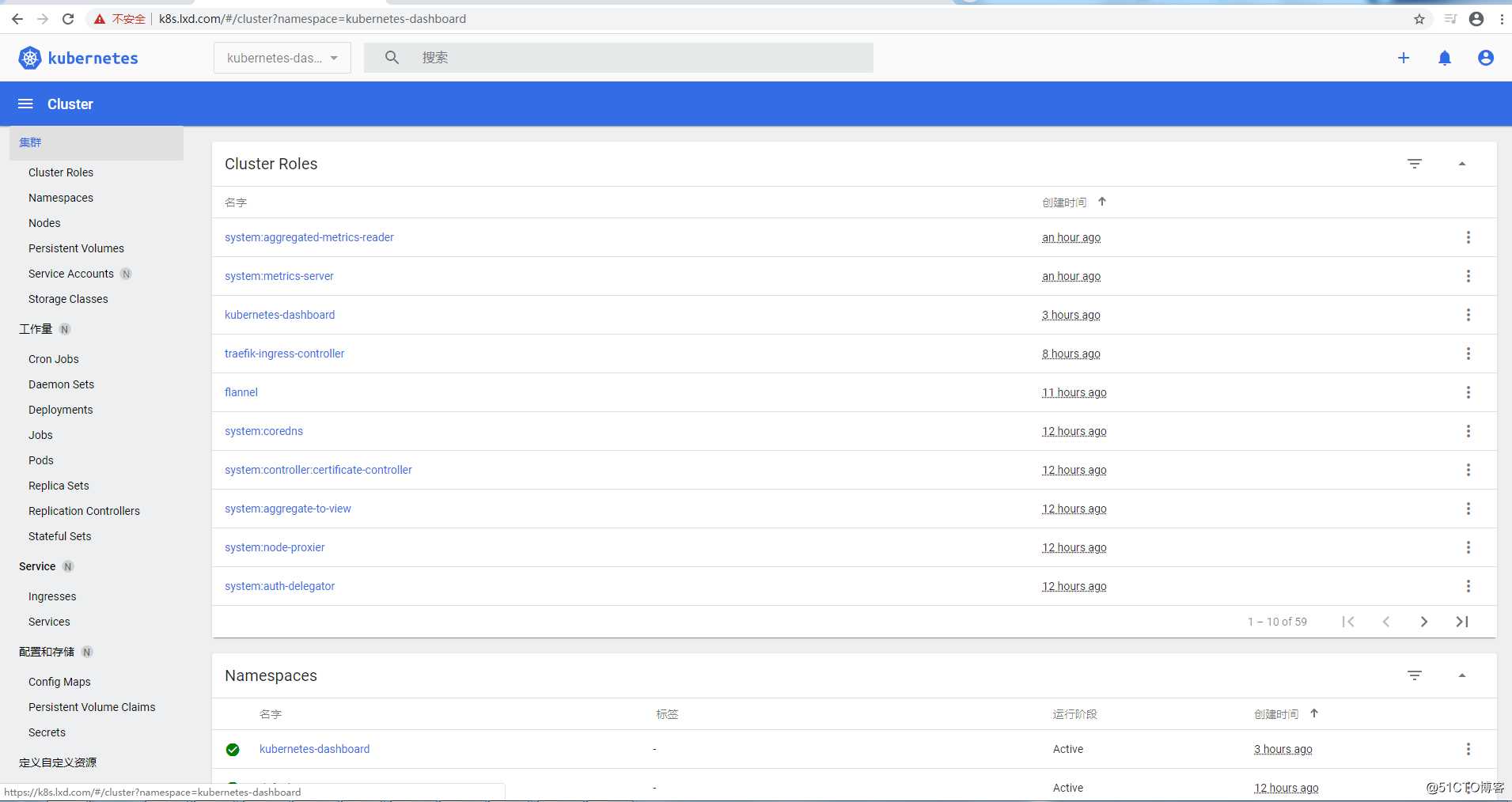Open the system:controller:certificate-controller link
Image resolution: width=1512 pixels, height=802 pixels.
[318, 470]
